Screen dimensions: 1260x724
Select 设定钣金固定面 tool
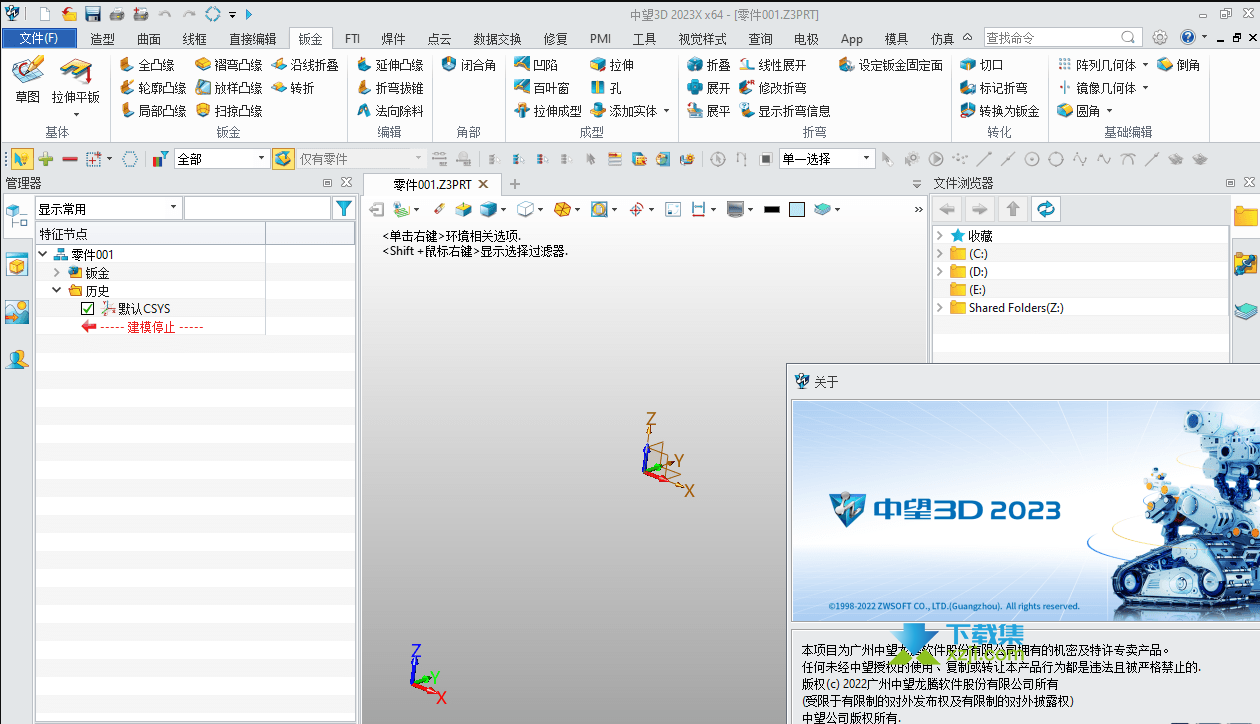(891, 65)
